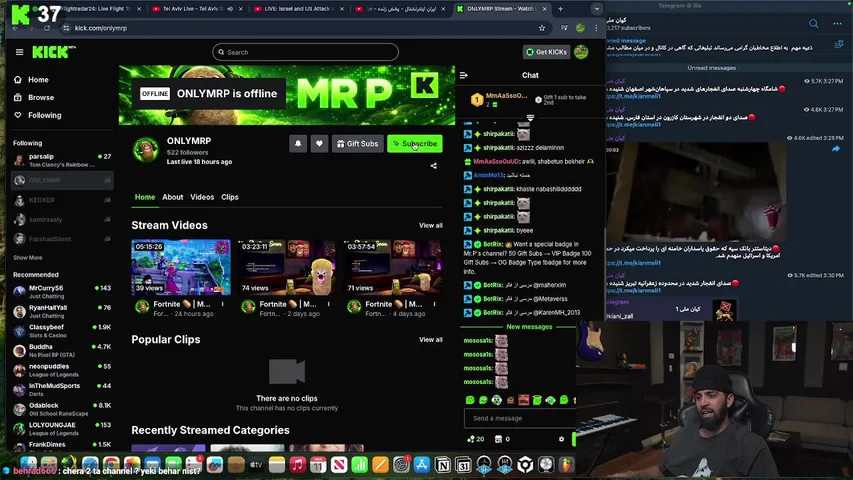This screenshot has width=853, height=480.
Task: Click View all for Stream Videos
Action: point(430,225)
